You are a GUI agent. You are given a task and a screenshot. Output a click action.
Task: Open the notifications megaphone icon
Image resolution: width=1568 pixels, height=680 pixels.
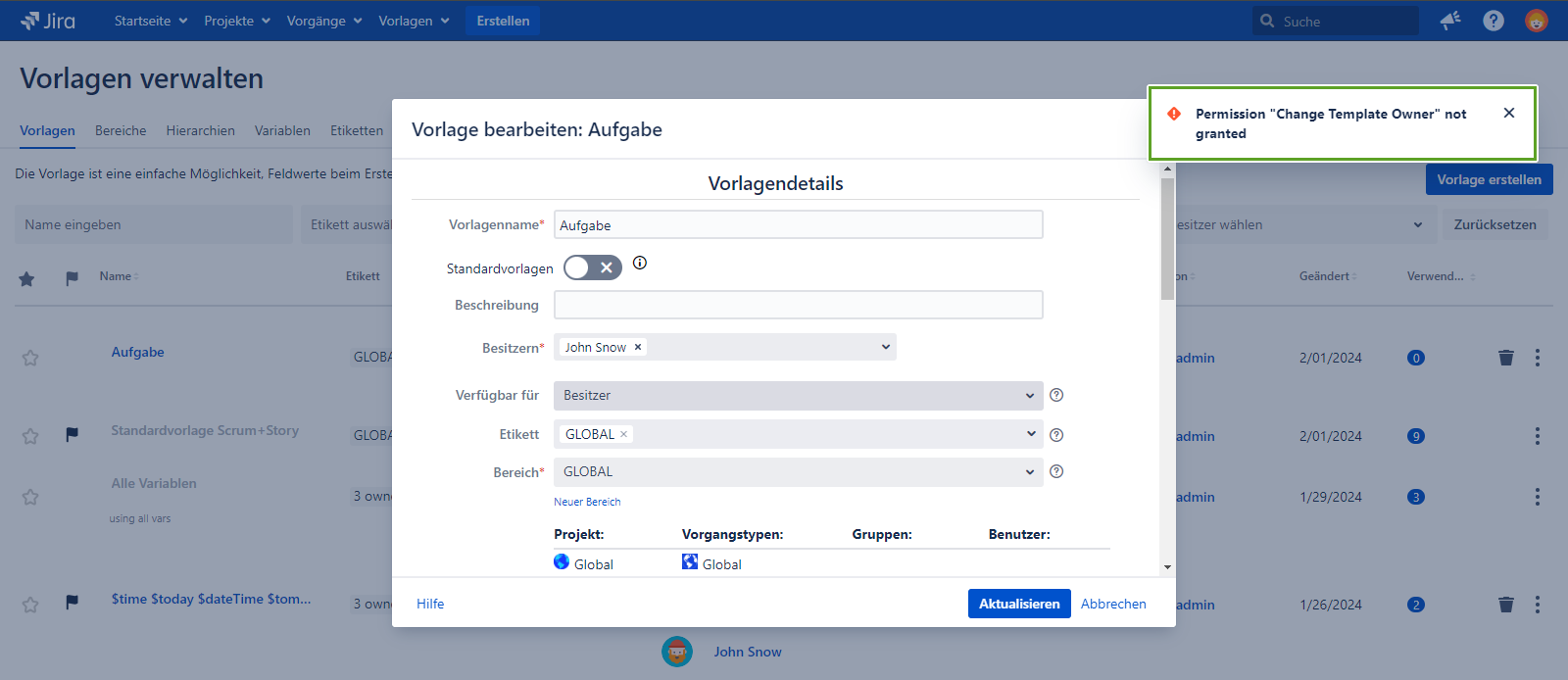pos(1450,21)
